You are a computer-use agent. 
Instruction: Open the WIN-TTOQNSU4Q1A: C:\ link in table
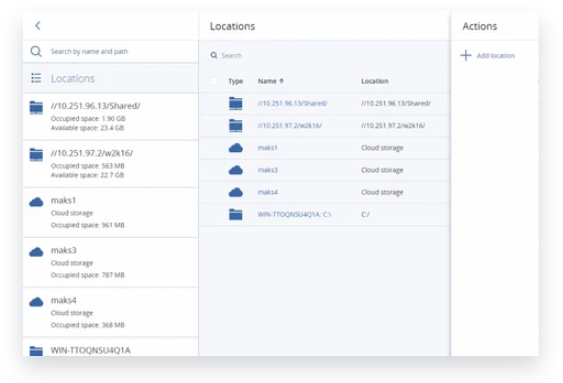point(294,214)
